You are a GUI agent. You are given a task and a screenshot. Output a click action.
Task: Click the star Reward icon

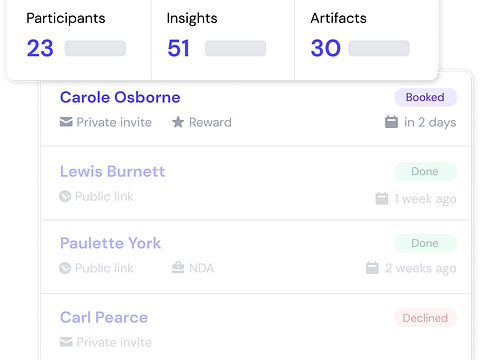click(178, 122)
